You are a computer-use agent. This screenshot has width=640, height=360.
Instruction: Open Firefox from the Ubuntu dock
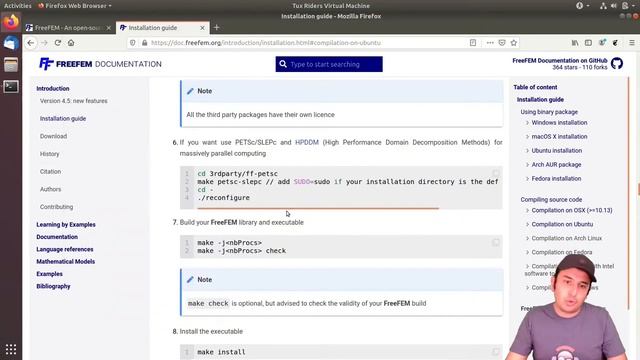pyautogui.click(x=11, y=22)
